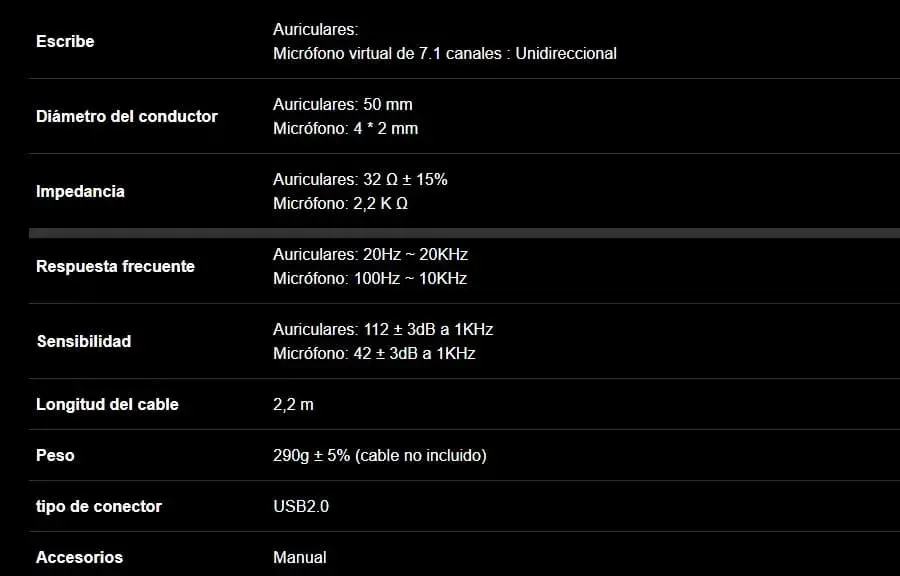Select the 20Hz ~ 20KHz headphone response
The width and height of the screenshot is (900, 576).
pyautogui.click(x=370, y=254)
